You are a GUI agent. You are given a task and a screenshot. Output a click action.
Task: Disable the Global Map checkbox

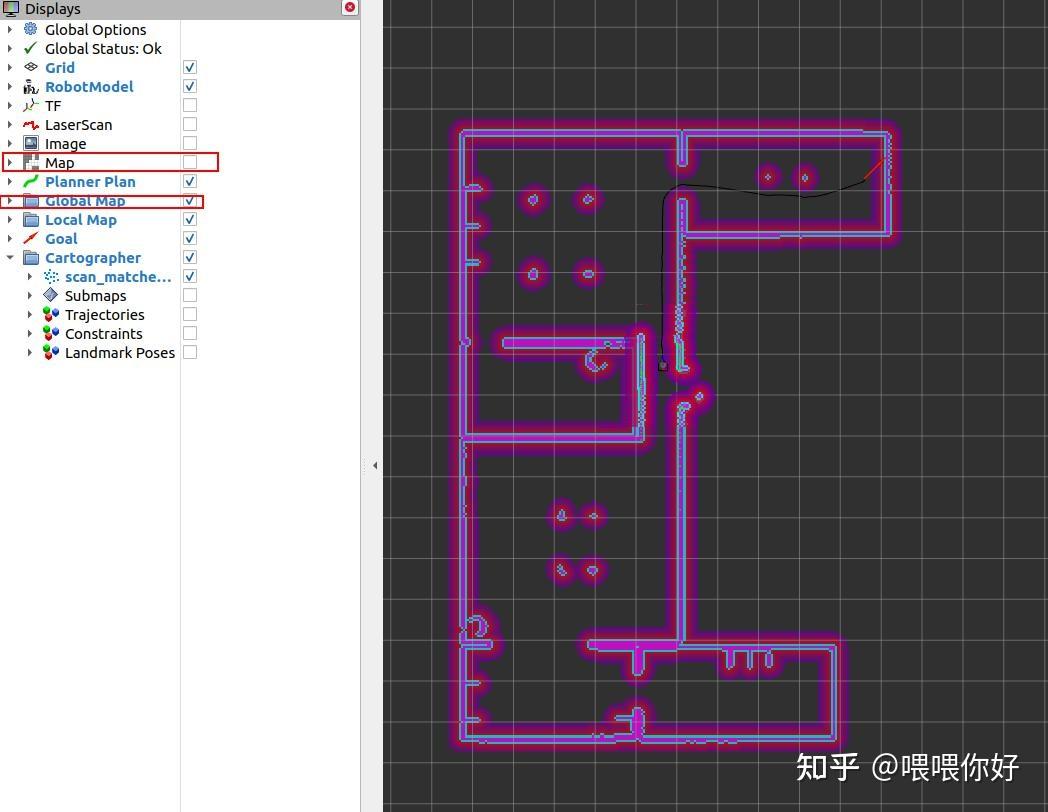[189, 200]
